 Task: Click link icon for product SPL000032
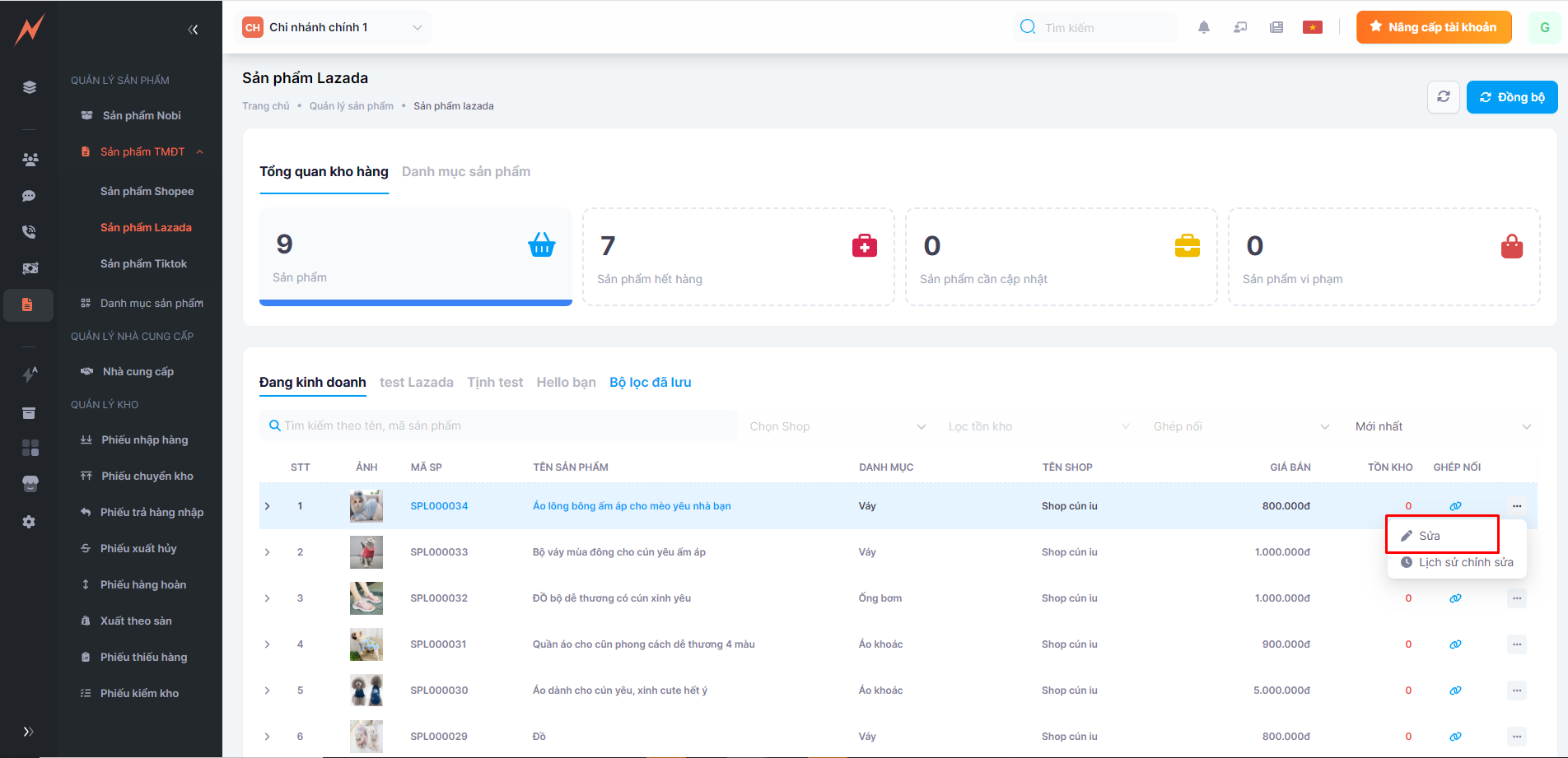[1455, 598]
